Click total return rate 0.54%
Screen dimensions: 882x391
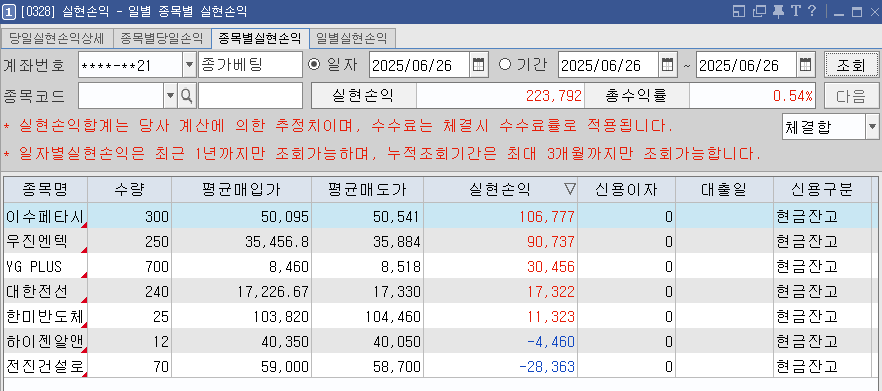pos(793,96)
